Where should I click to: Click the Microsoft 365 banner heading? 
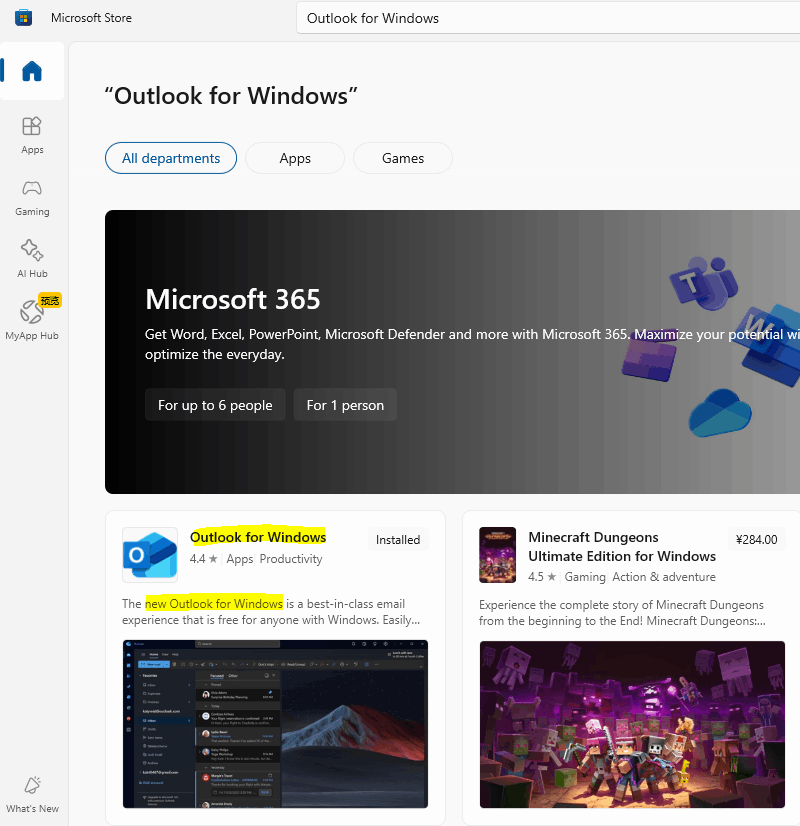point(233,299)
